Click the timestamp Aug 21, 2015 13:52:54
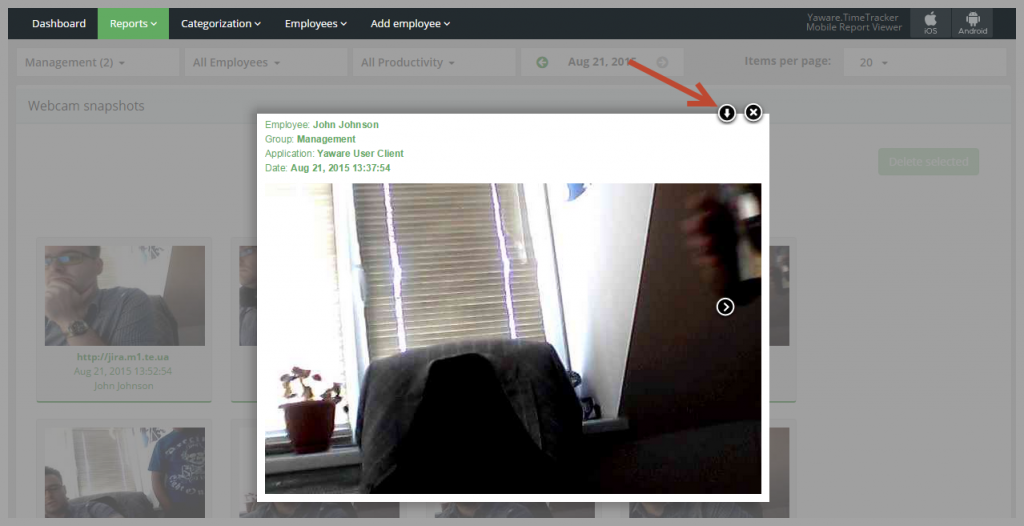 124,371
